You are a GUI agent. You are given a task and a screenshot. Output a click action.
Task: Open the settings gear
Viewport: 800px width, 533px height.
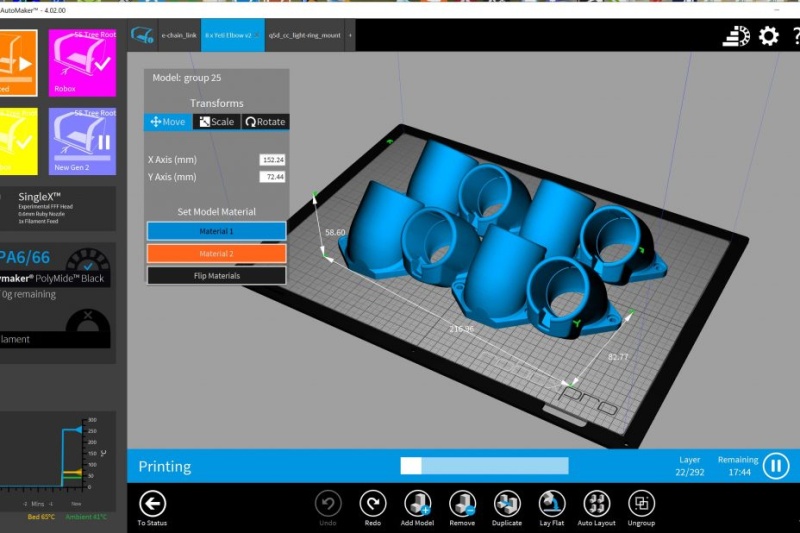pos(768,36)
